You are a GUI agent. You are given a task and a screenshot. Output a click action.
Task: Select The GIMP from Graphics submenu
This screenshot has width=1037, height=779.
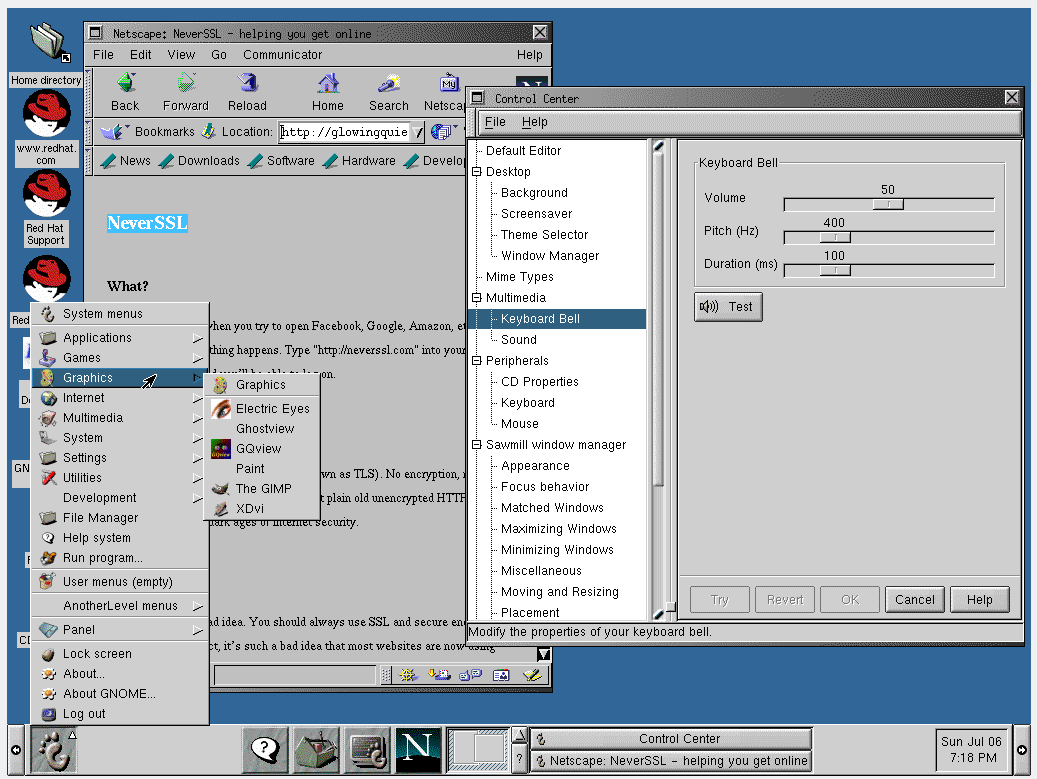pos(263,489)
